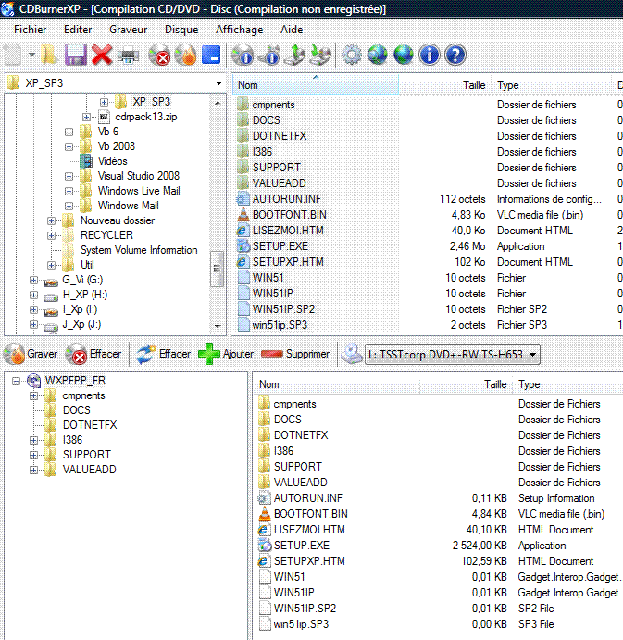This screenshot has height=640, width=623.
Task: Click the globe icon left of blue info icon
Action: point(403,55)
